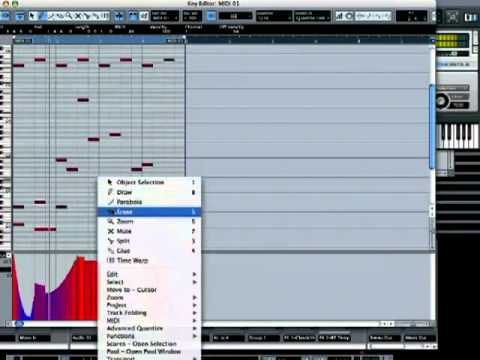The width and height of the screenshot is (480, 360).
Task: Expand the Advanced Quantize submenu
Action: coord(149,328)
